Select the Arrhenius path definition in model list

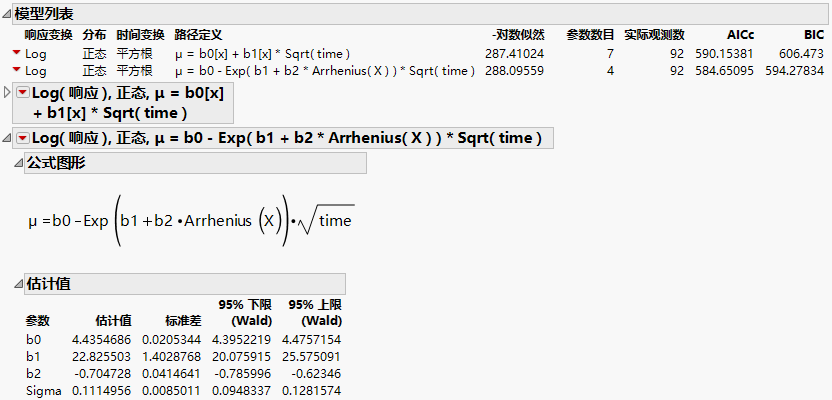click(x=324, y=71)
